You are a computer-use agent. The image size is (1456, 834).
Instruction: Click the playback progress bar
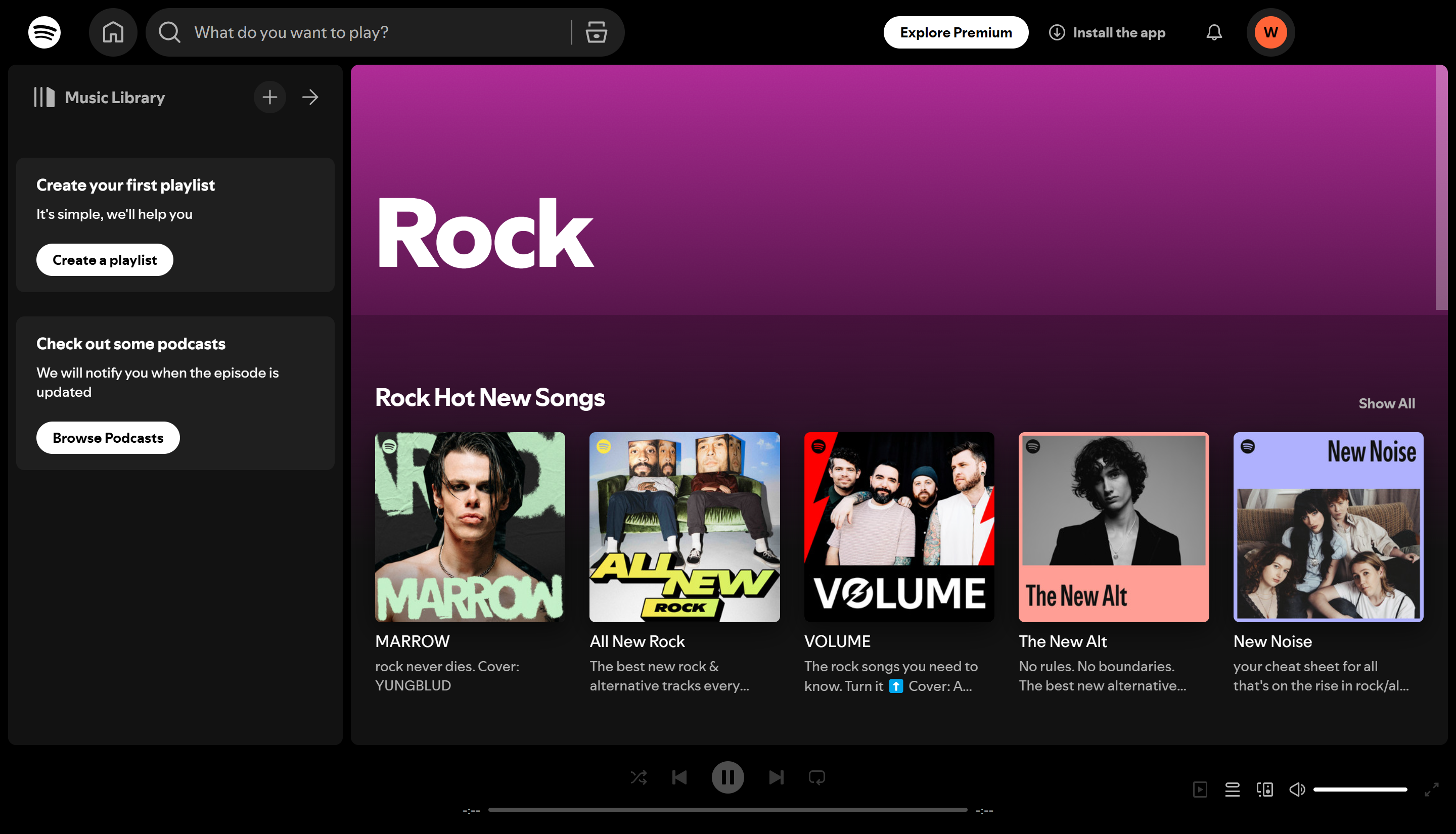click(727, 809)
